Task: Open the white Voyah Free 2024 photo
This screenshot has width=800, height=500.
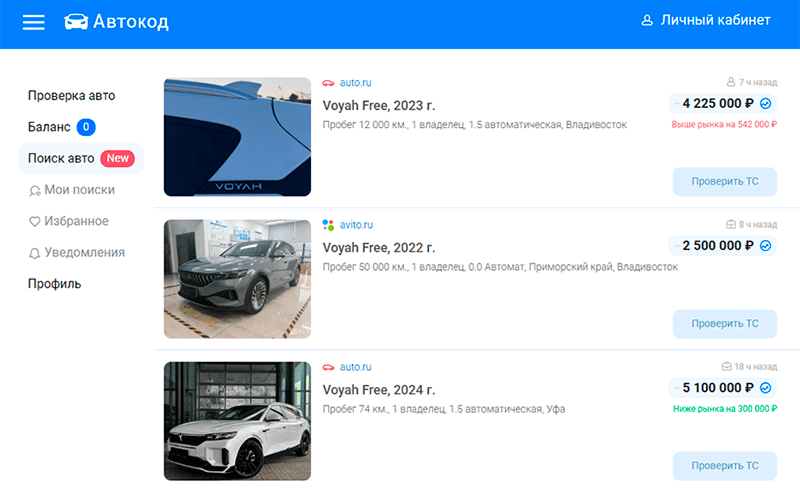Action: click(x=237, y=421)
